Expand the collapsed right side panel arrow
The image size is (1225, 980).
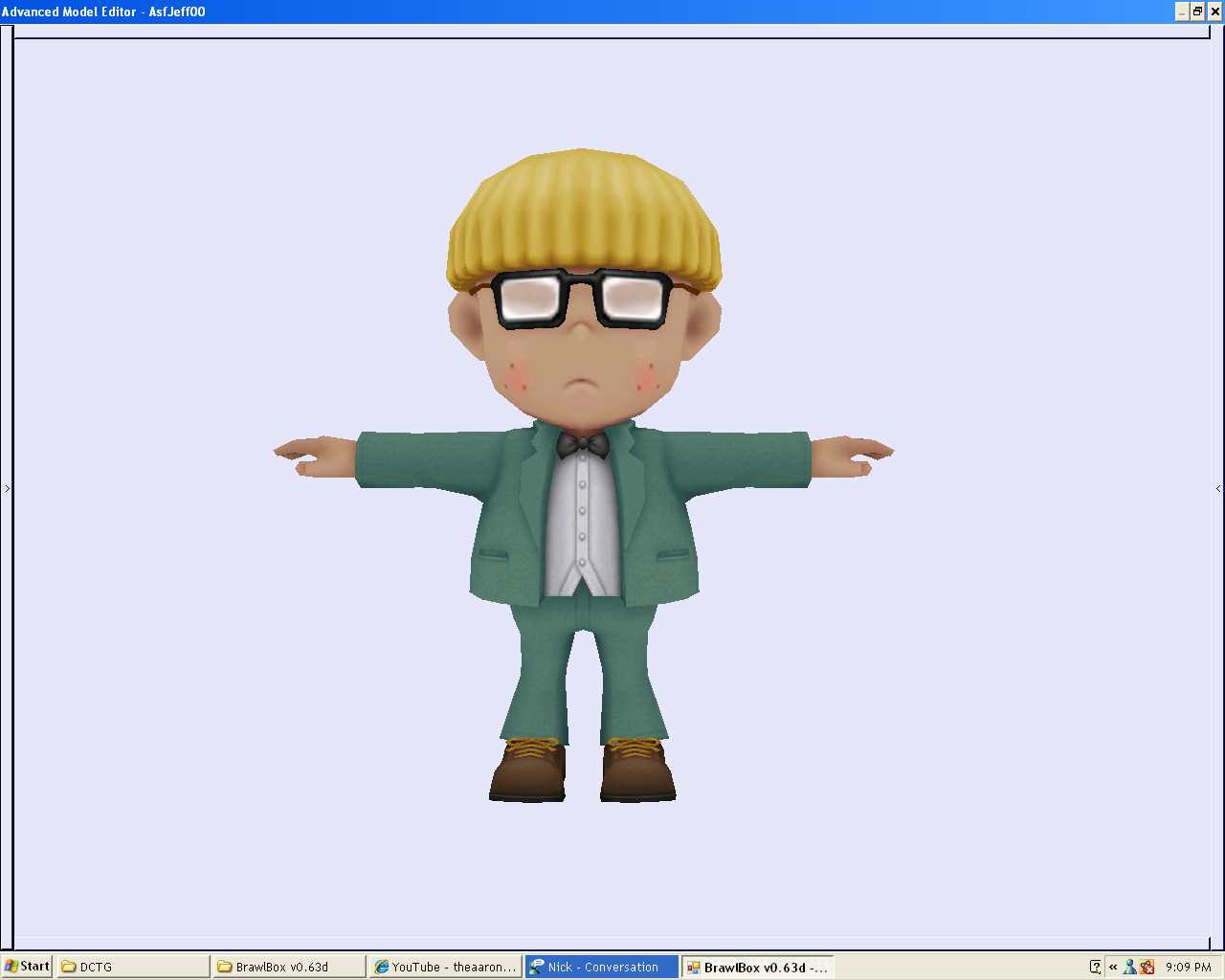1218,488
